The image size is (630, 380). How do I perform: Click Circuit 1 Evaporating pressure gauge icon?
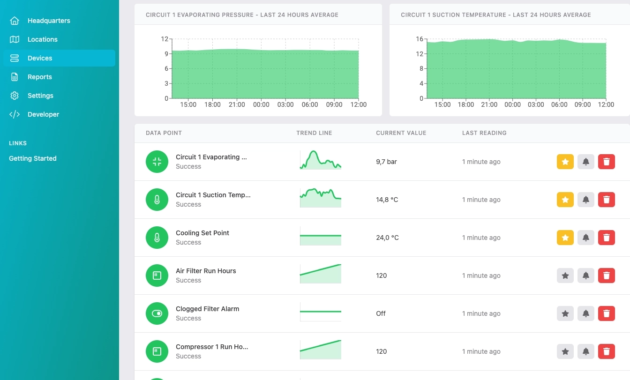pyautogui.click(x=157, y=161)
